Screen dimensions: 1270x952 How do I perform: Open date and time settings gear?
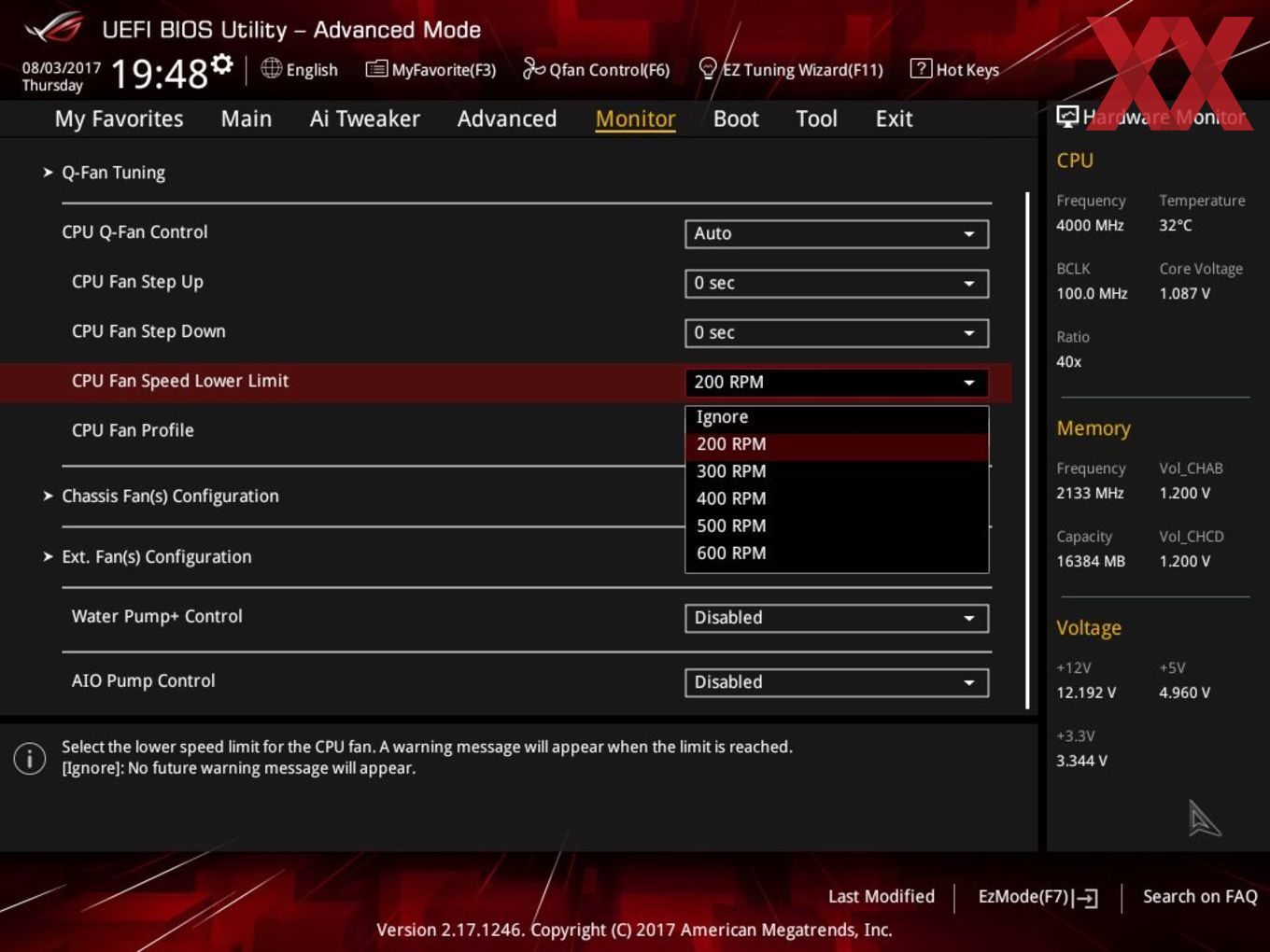click(222, 64)
